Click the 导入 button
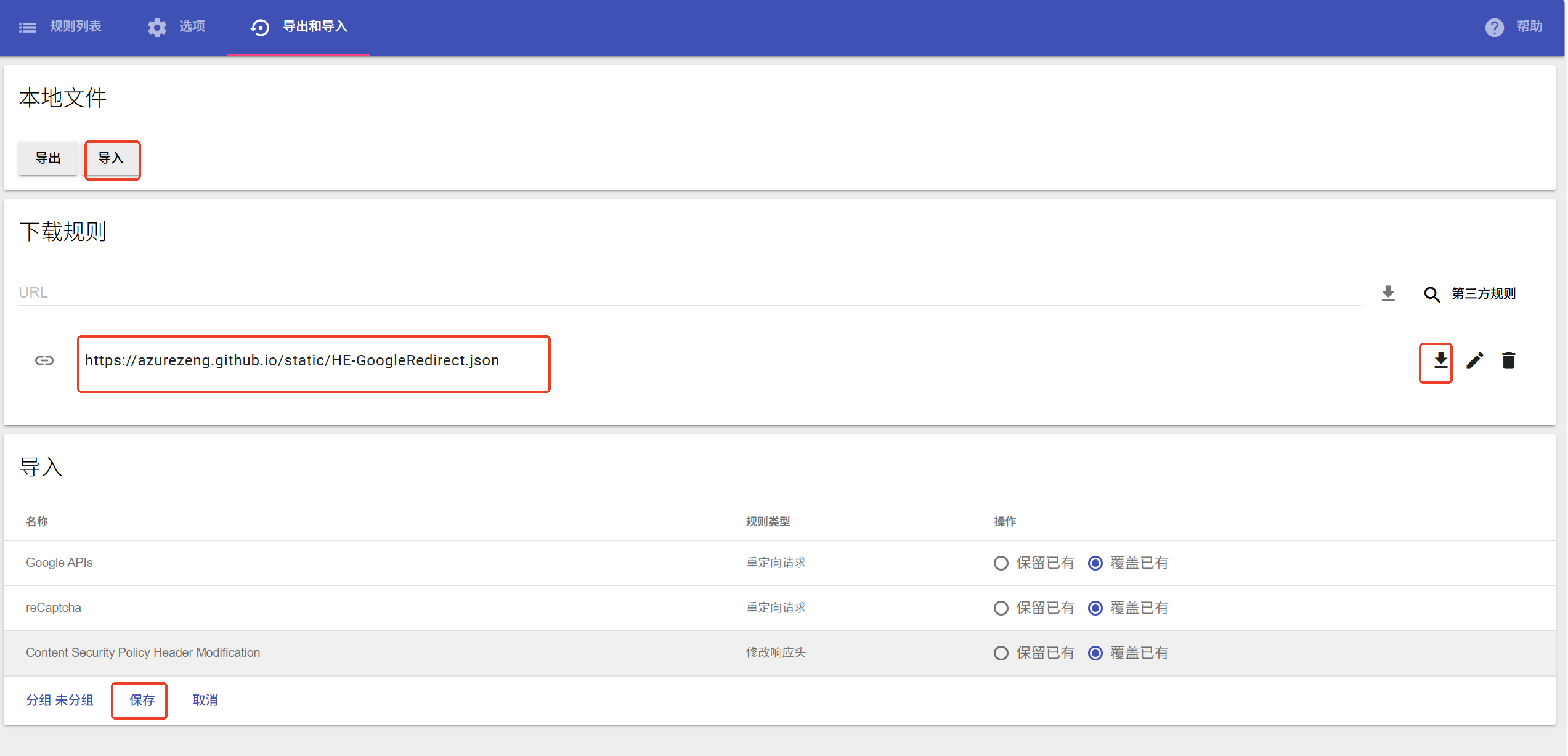The width and height of the screenshot is (1568, 756). click(x=112, y=160)
